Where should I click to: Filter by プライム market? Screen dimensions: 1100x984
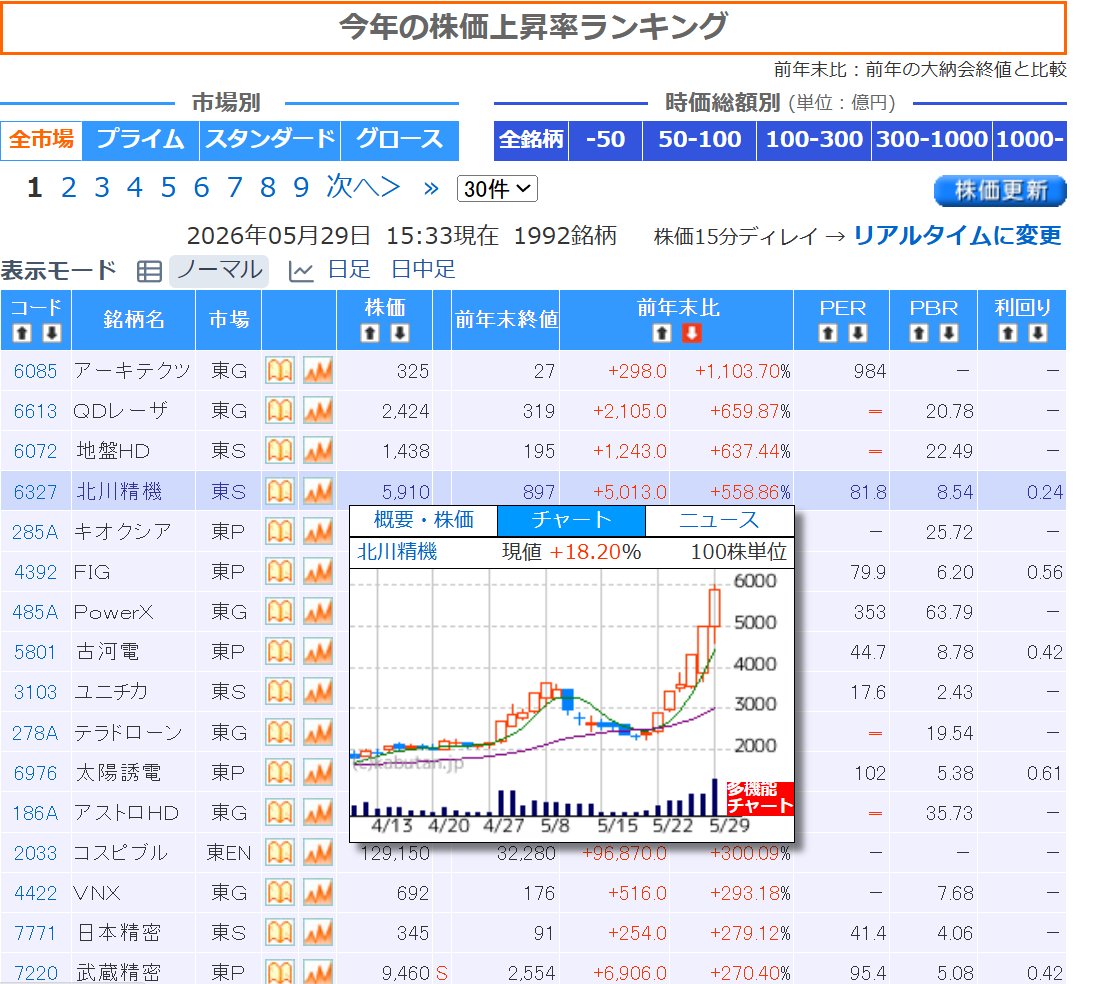pyautogui.click(x=140, y=140)
